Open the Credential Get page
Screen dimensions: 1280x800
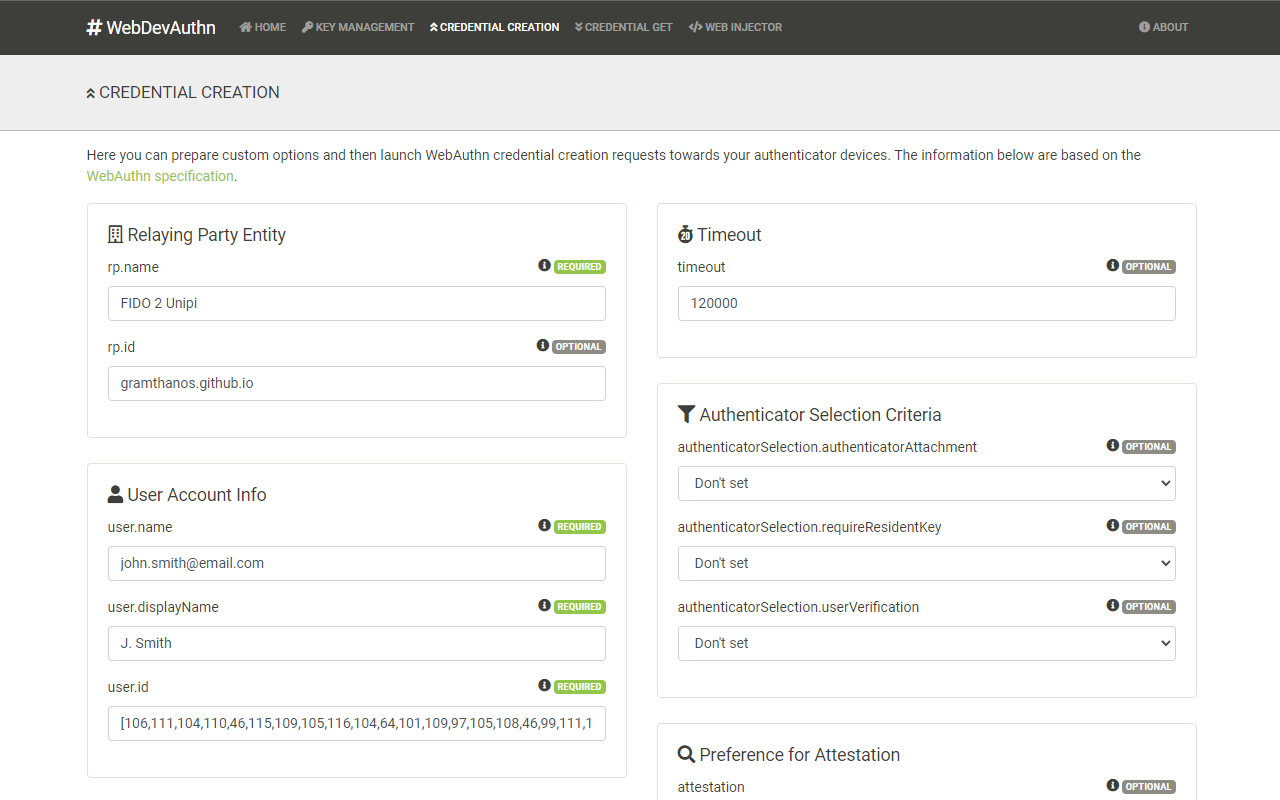pyautogui.click(x=624, y=27)
